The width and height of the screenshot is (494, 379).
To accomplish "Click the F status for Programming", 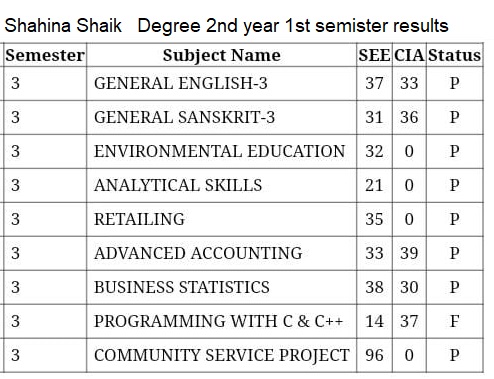I will pyautogui.click(x=455, y=321).
